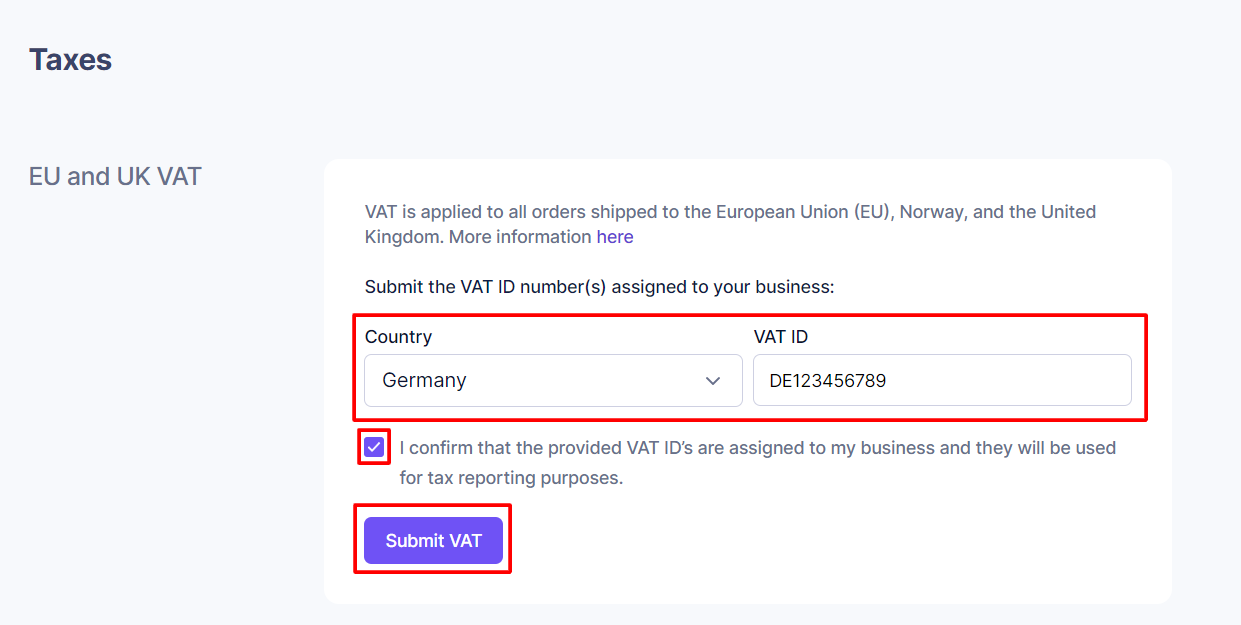Click the Taxes page heading
The image size is (1241, 625).
[x=70, y=60]
